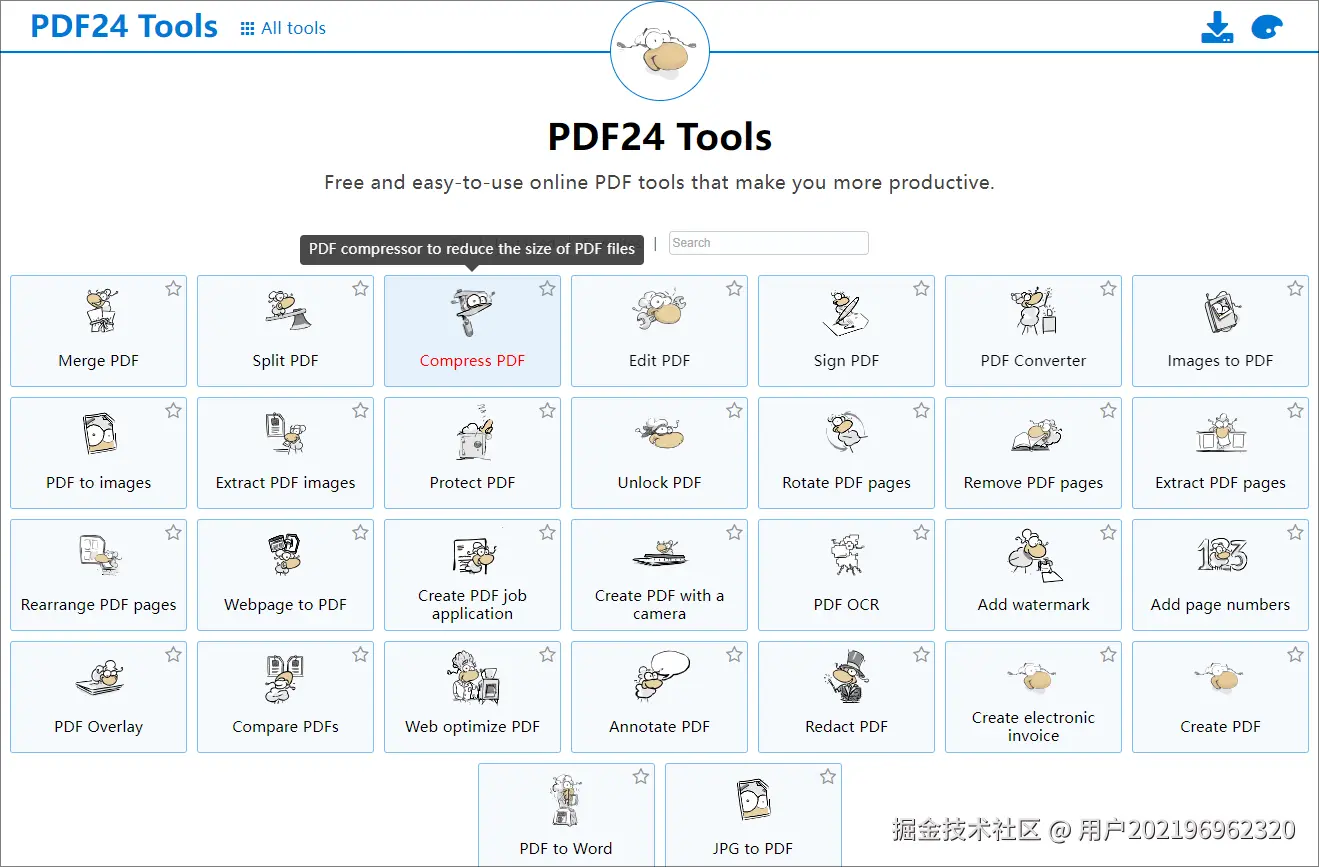Open the Sign PDF pen icon
This screenshot has height=867, width=1319.
tap(846, 311)
